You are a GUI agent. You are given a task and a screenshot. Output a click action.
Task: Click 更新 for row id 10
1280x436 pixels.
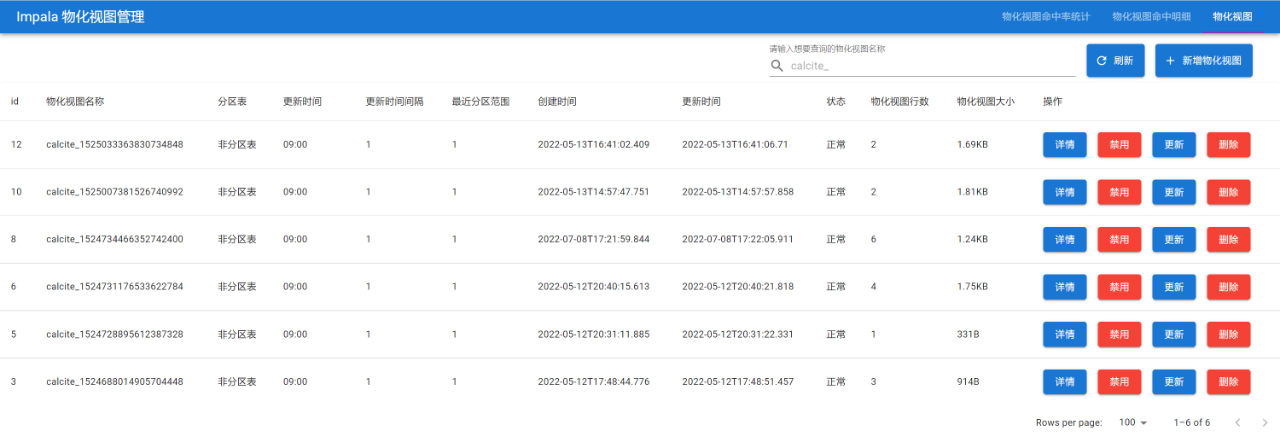pyautogui.click(x=1174, y=192)
